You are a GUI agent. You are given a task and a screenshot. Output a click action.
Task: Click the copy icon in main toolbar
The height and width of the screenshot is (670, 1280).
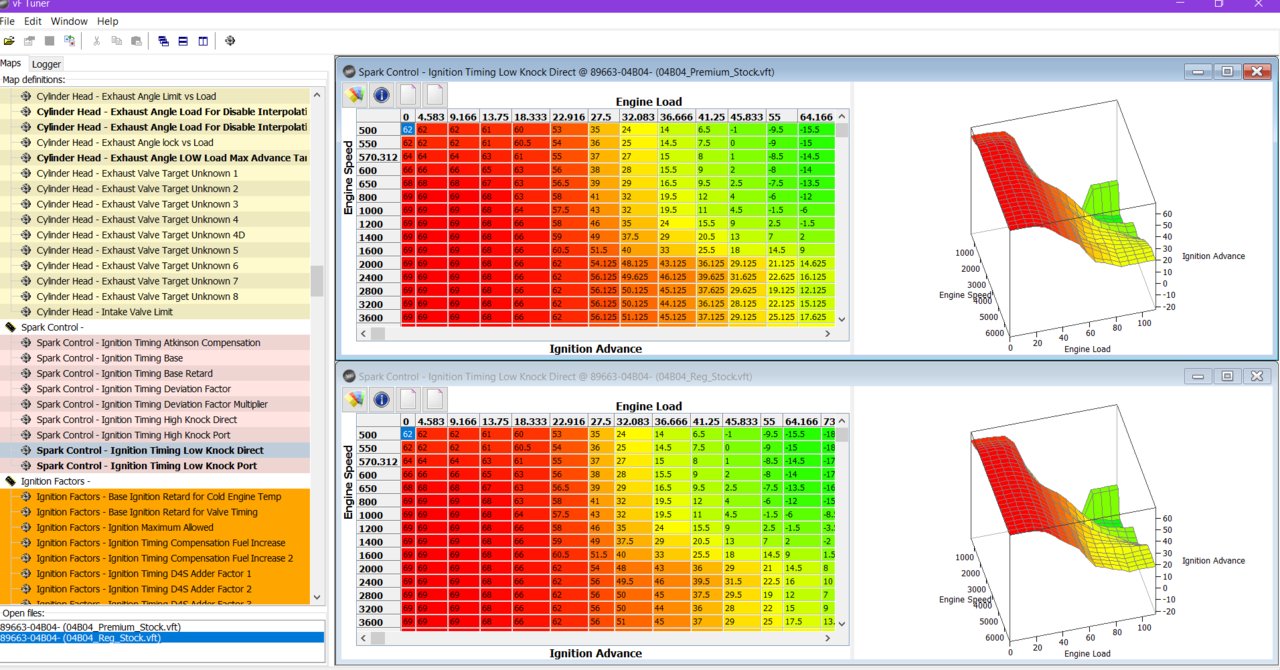[116, 41]
